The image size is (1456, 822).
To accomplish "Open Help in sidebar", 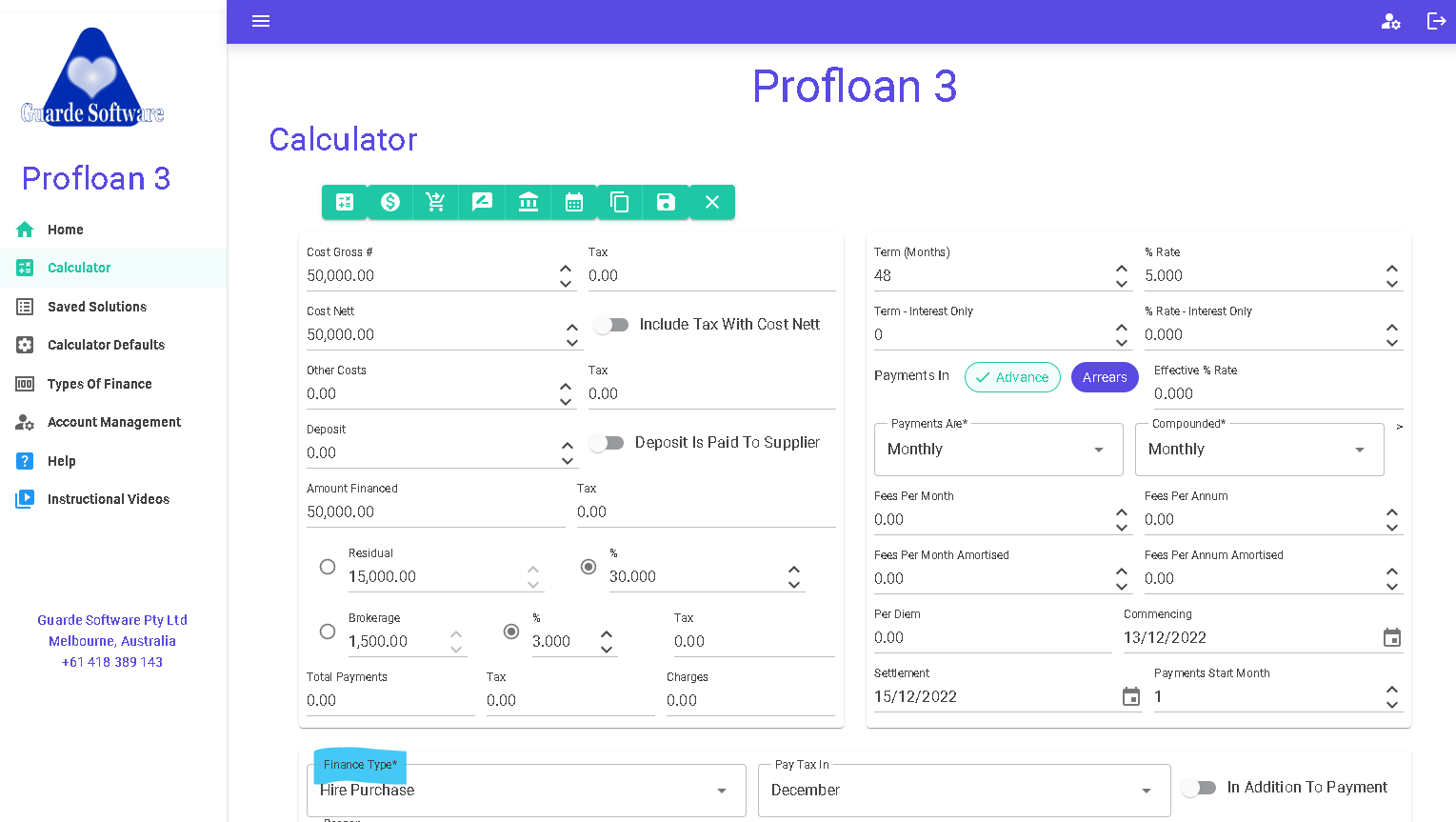I will pos(113,461).
